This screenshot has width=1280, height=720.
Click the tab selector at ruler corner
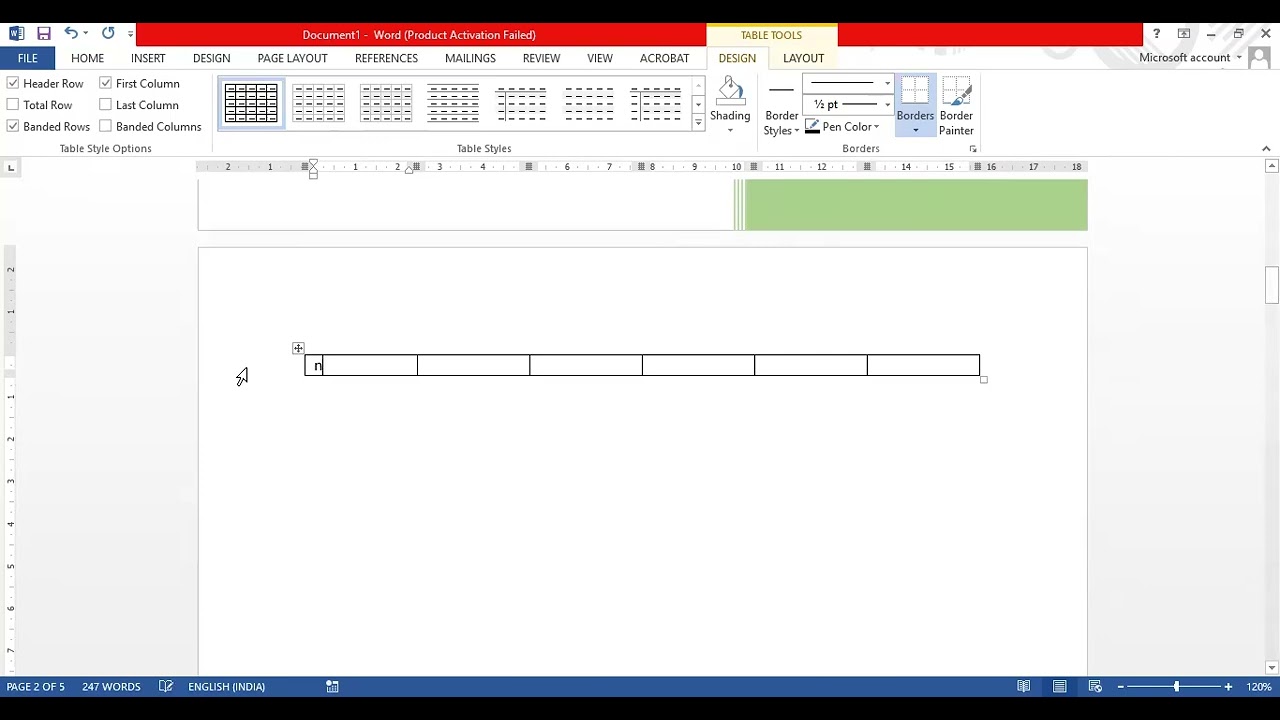[11, 167]
